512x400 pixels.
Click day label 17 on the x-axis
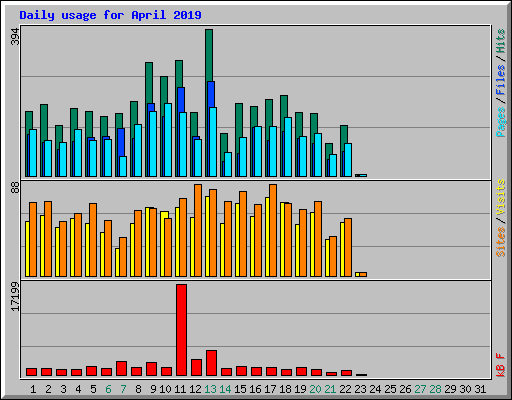(270, 389)
